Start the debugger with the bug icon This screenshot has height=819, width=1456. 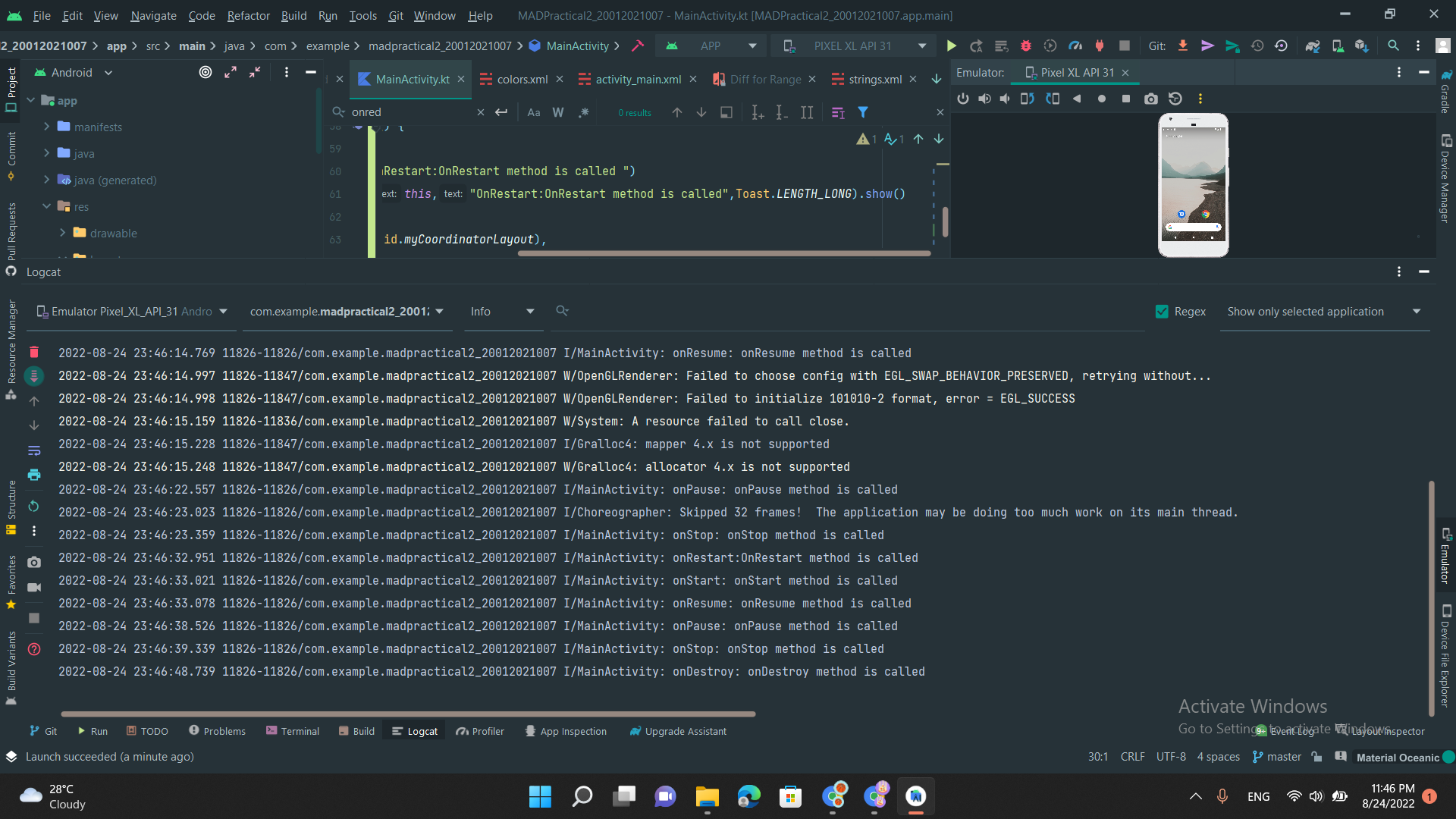pyautogui.click(x=1026, y=45)
